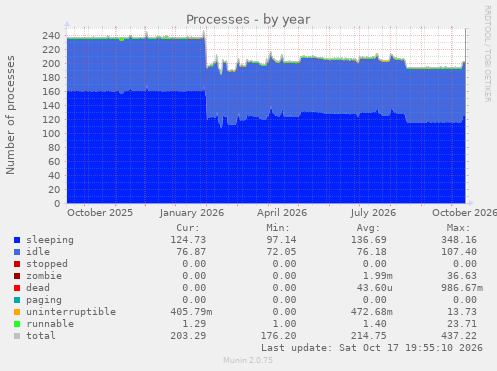
Task: Click the 'Last update' timestamp text
Action: pos(371,348)
